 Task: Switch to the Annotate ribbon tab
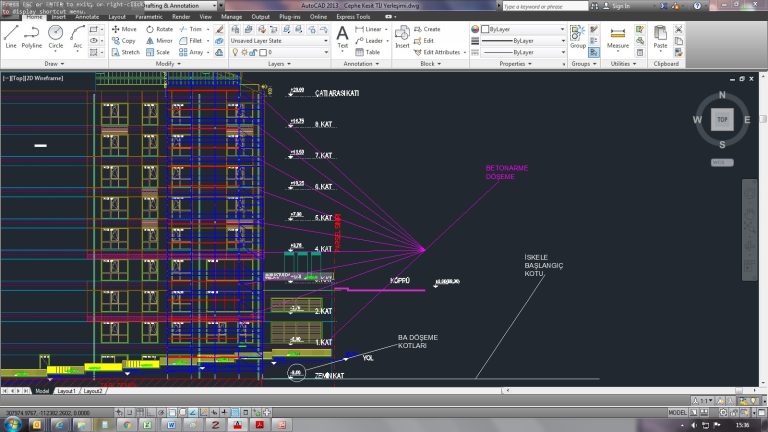[87, 17]
